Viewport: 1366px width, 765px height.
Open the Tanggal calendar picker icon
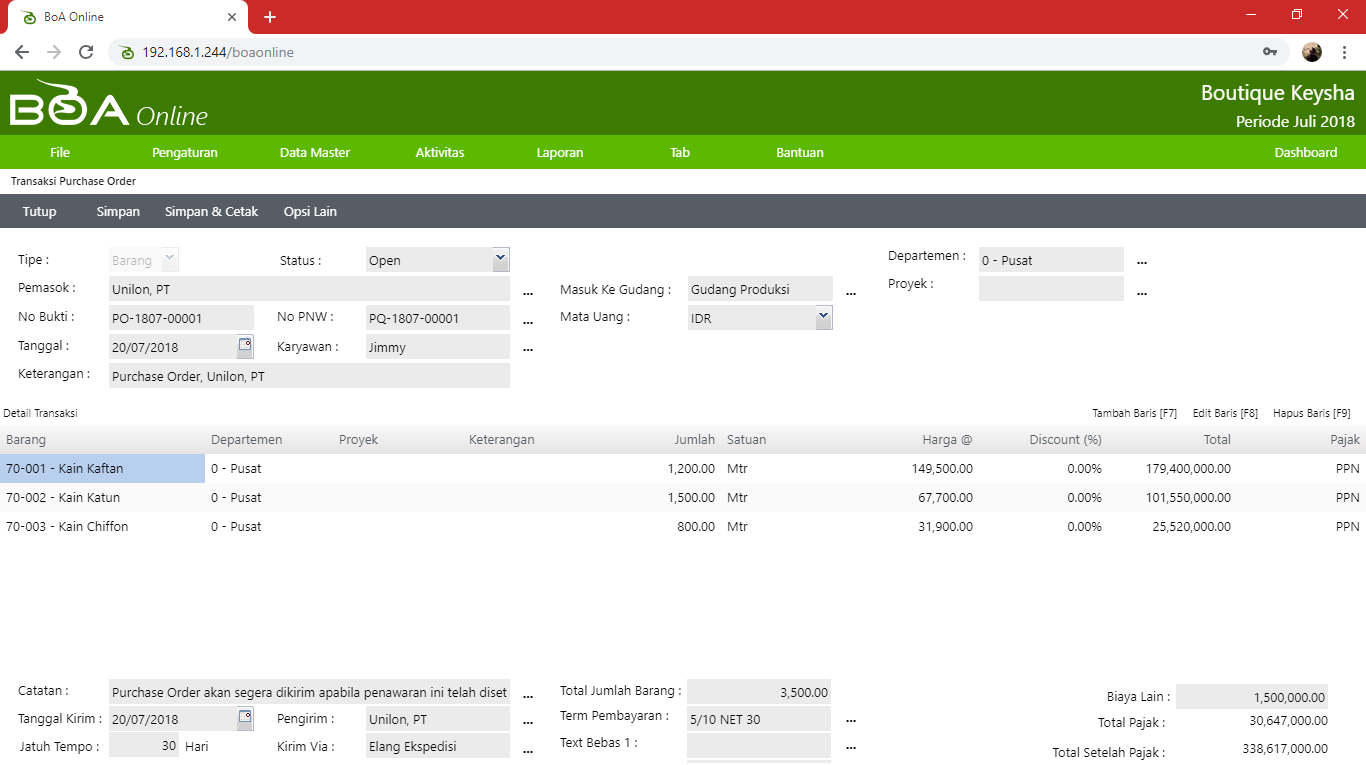[245, 346]
